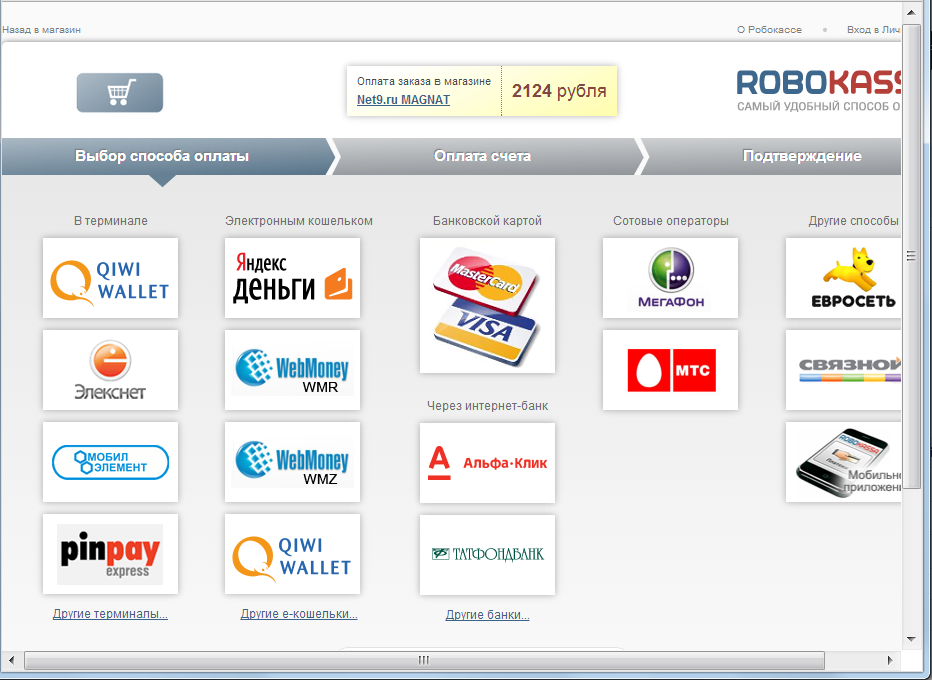Show more options via Другие е-кошельки

coord(299,614)
